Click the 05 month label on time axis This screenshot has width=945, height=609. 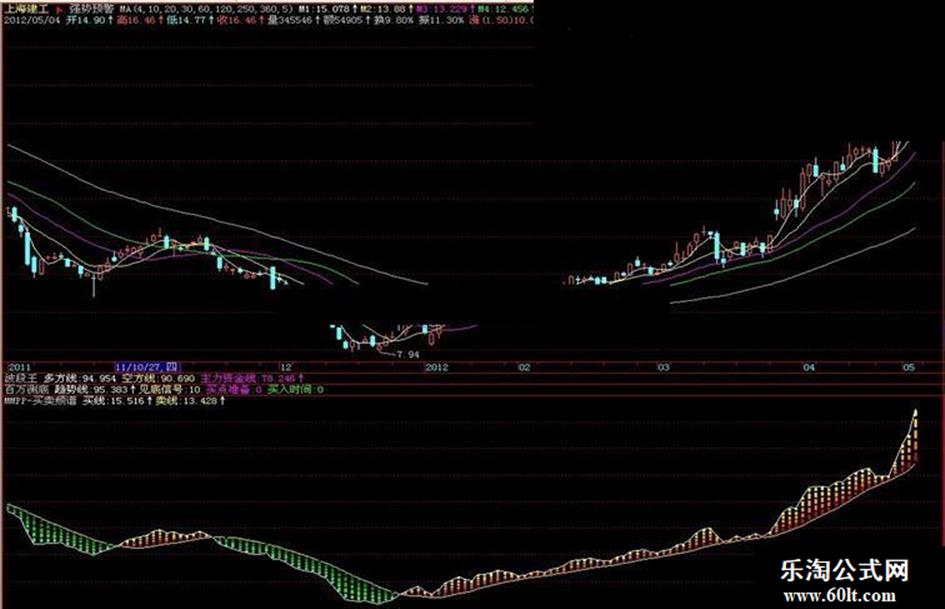(909, 367)
